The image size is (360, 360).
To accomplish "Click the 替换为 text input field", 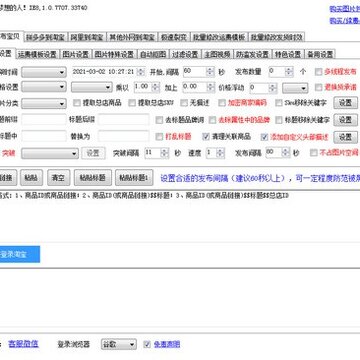I will pos(124,136).
